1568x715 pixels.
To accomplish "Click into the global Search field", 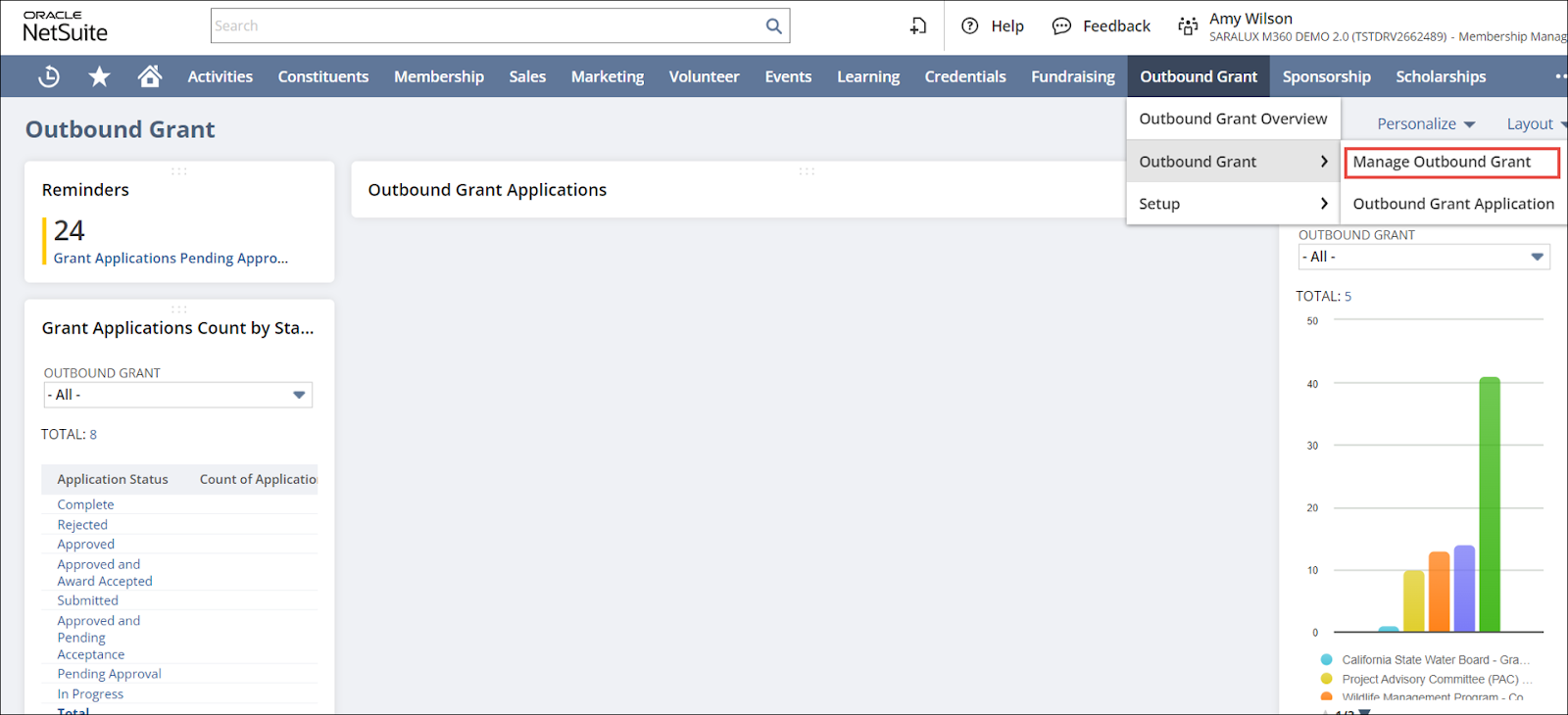I will 485,26.
